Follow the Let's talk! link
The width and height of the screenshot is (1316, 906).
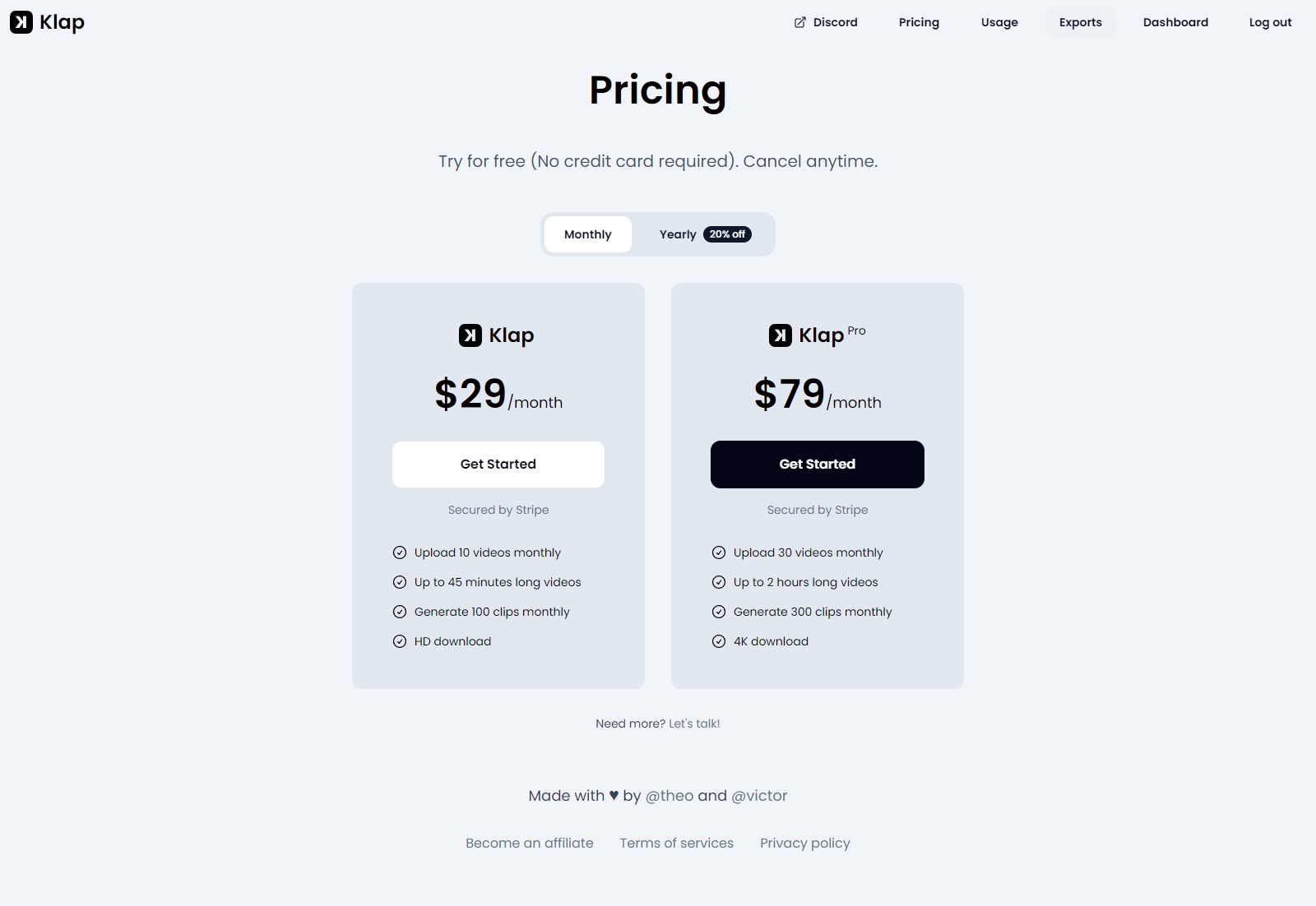[x=694, y=723]
